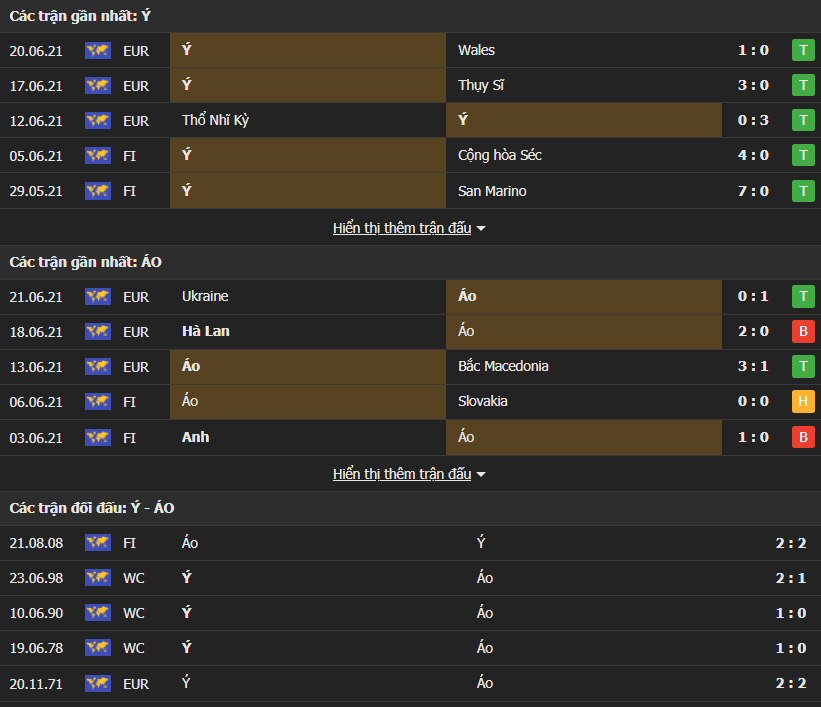The height and width of the screenshot is (707, 821).
Task: Click the red B badge for the Anh vs Áo match
Action: (802, 437)
